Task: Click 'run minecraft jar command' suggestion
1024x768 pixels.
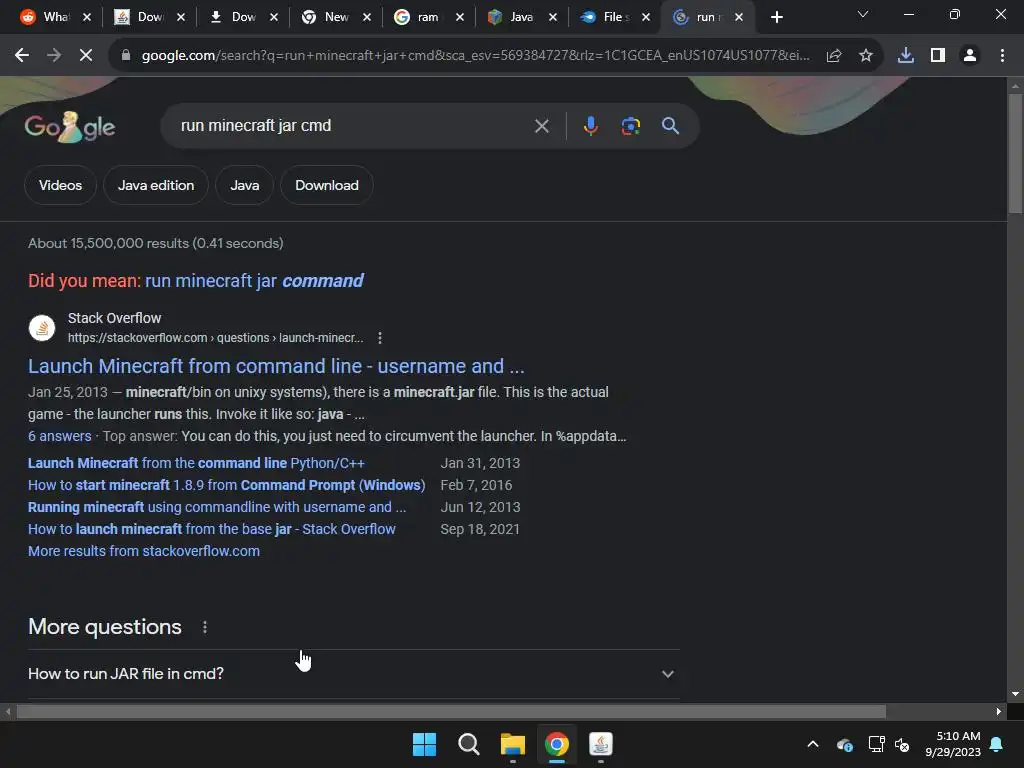Action: 254,281
